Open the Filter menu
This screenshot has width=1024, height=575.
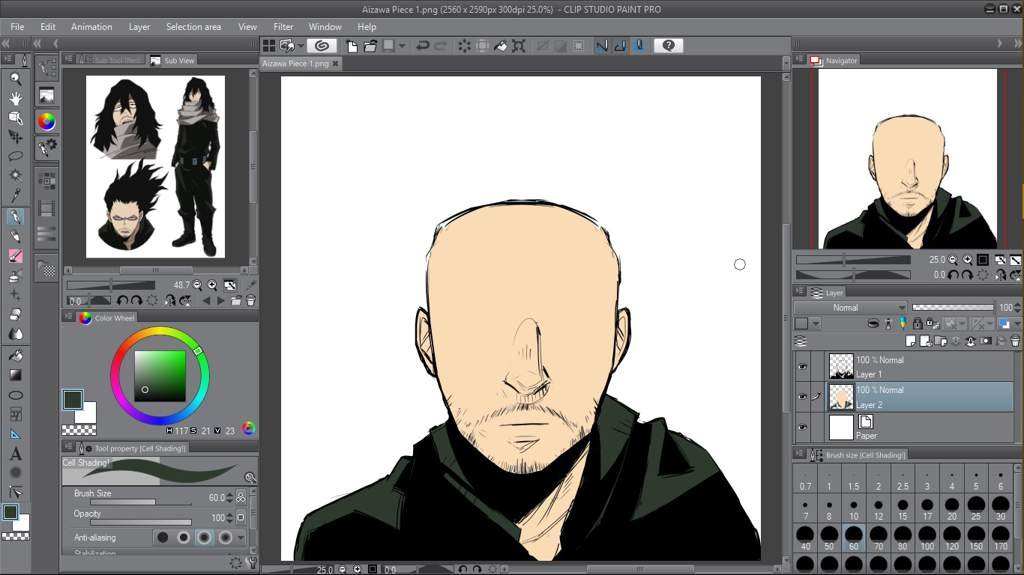coord(283,27)
